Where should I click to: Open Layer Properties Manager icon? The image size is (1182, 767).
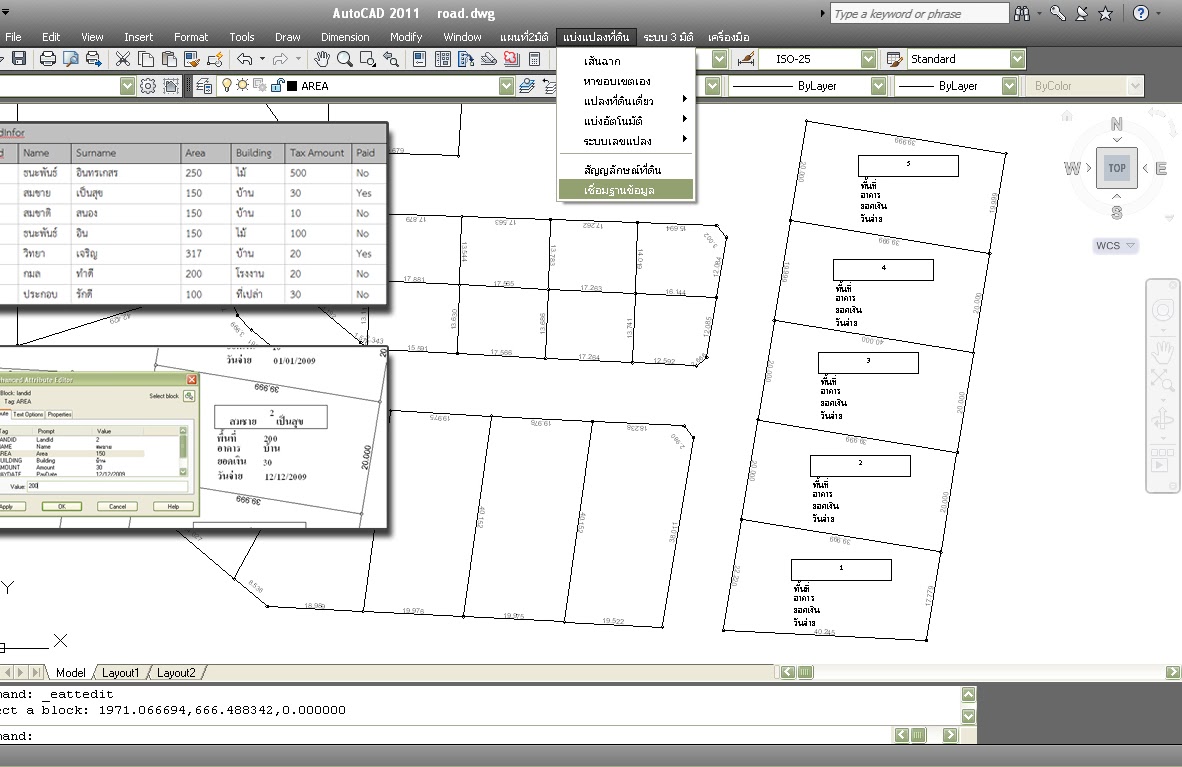coord(204,86)
